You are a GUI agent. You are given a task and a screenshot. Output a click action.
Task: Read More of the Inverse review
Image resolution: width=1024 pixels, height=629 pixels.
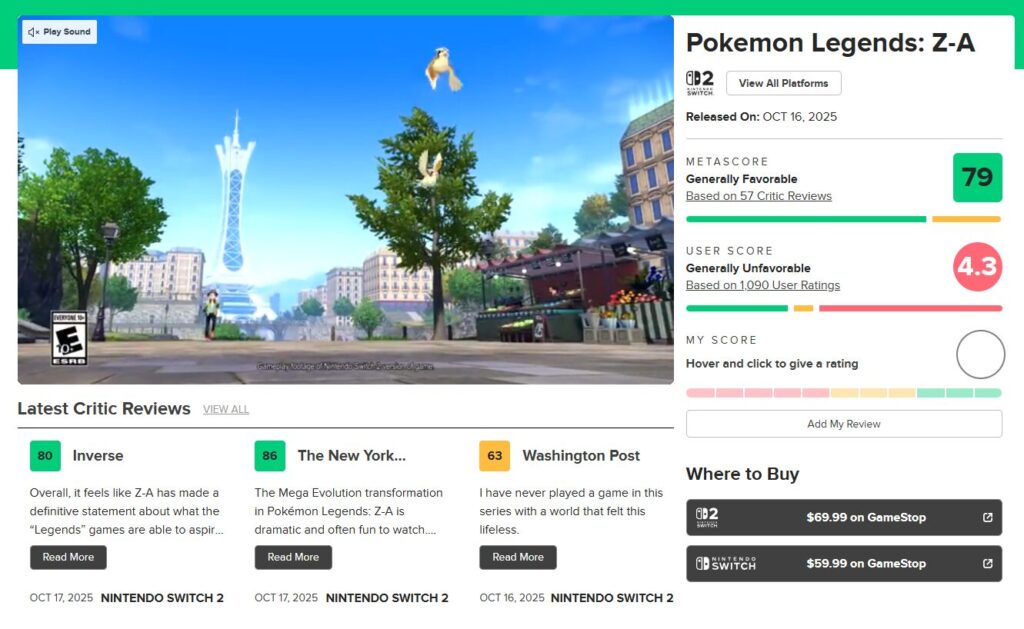(68, 557)
